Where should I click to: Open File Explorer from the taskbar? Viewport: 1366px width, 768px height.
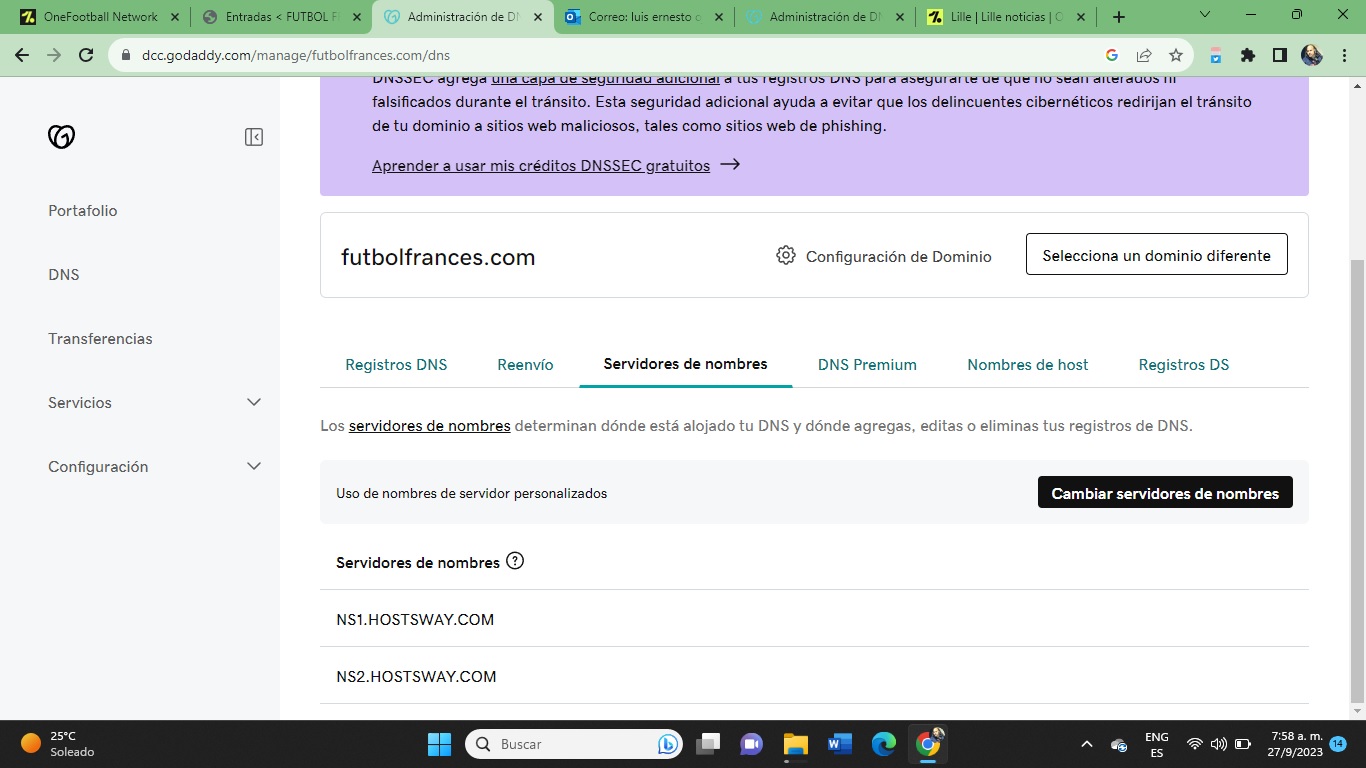(x=795, y=744)
